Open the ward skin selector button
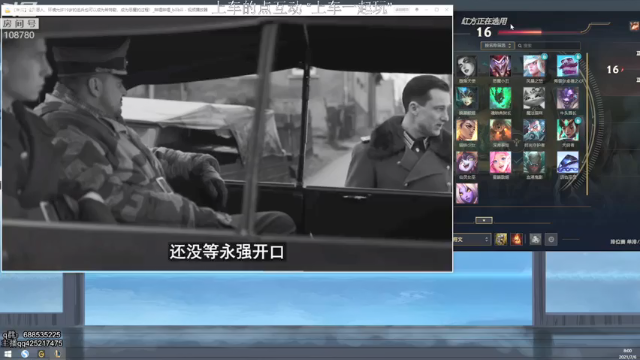The width and height of the screenshot is (640, 360). (536, 240)
